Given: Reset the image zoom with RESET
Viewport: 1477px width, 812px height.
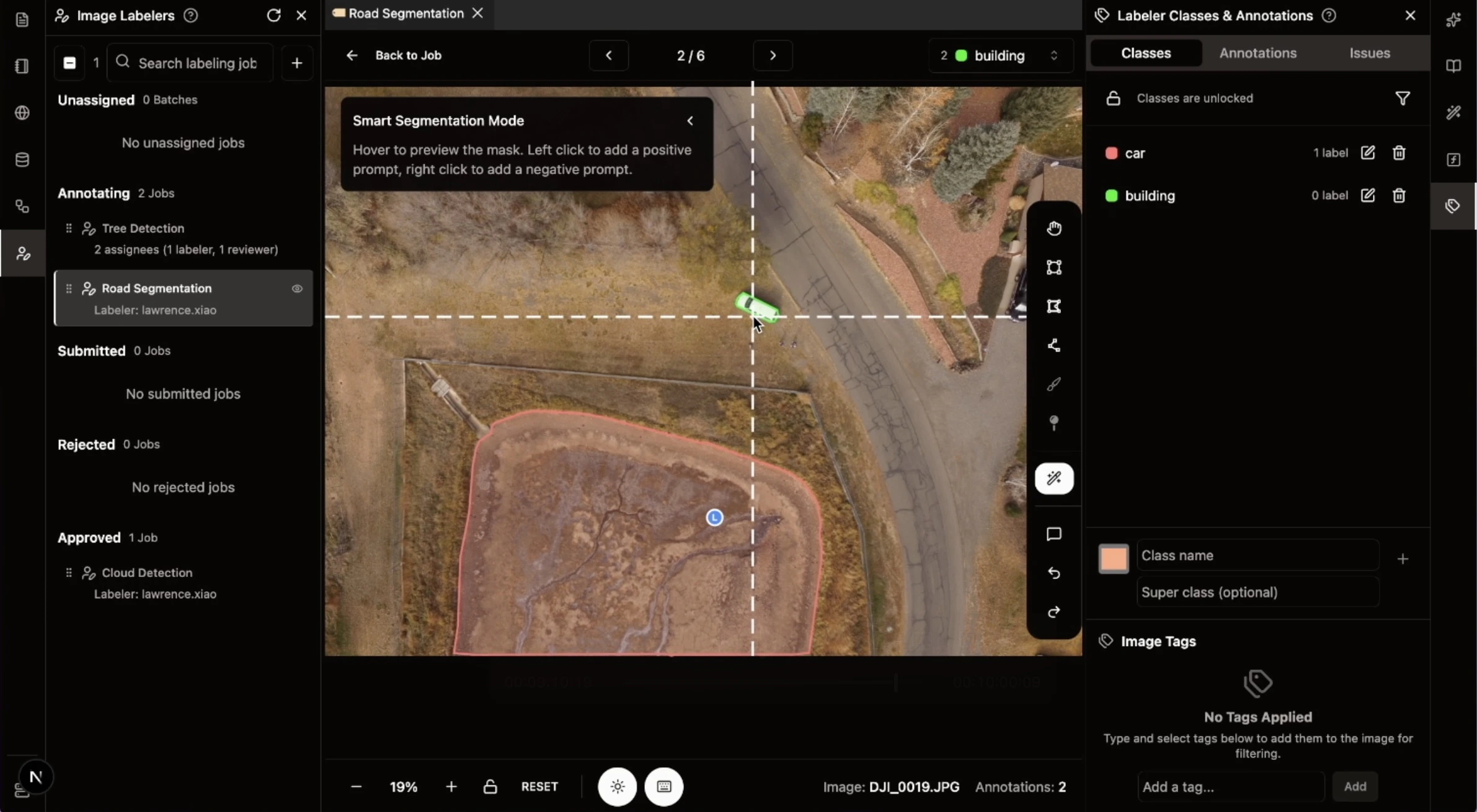Looking at the screenshot, I should [540, 786].
